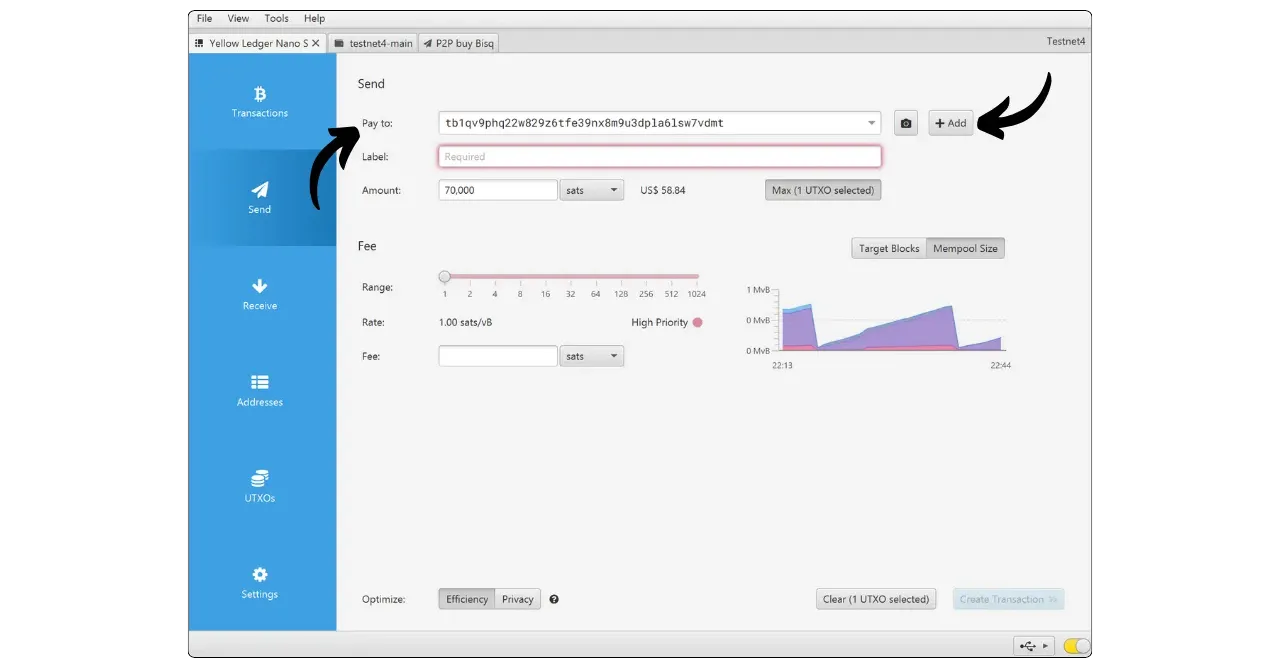Open the Addresses list icon
Image resolution: width=1280 pixels, height=668 pixels.
260,382
